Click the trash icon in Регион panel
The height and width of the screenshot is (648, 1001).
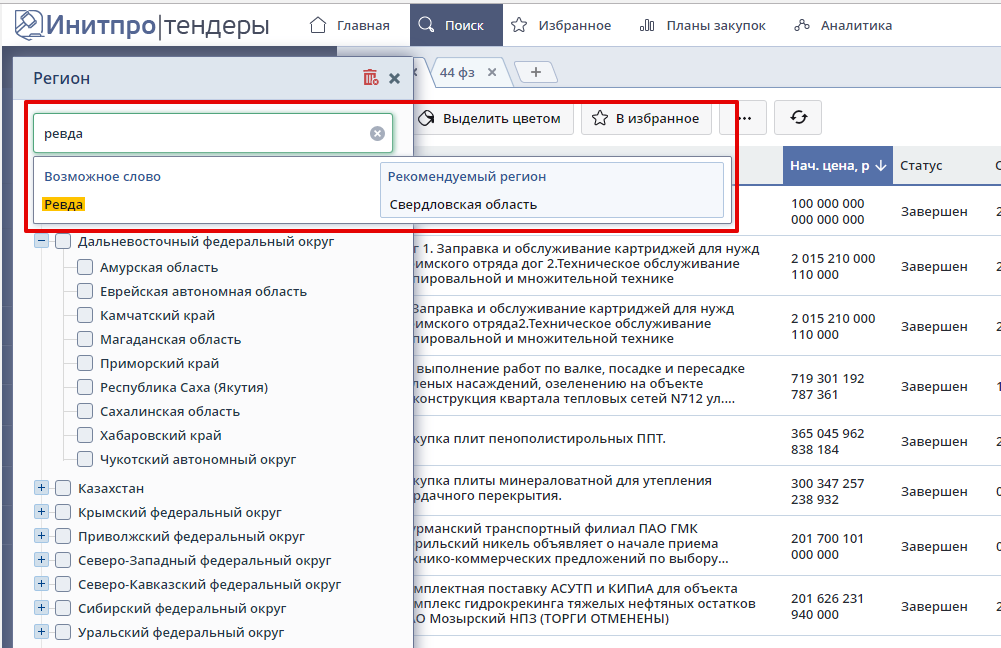(370, 78)
